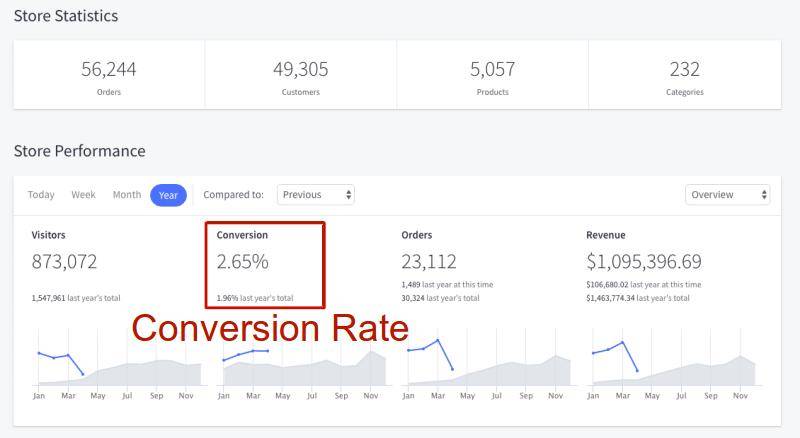This screenshot has height=438, width=800.
Task: Switch to the Month time range
Action: coord(127,195)
